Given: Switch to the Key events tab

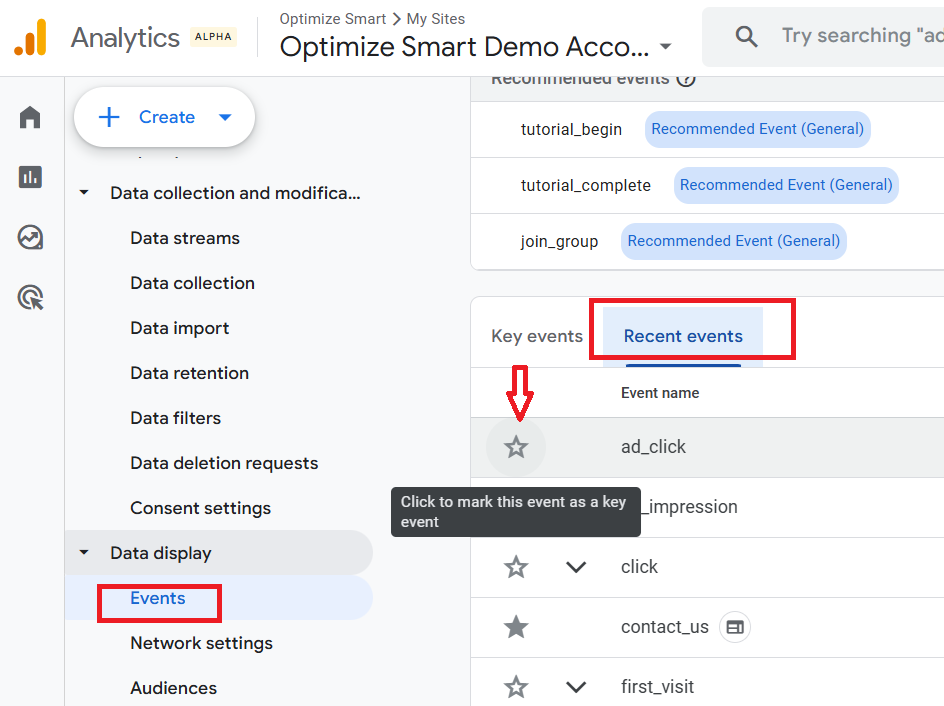Looking at the screenshot, I should 537,336.
